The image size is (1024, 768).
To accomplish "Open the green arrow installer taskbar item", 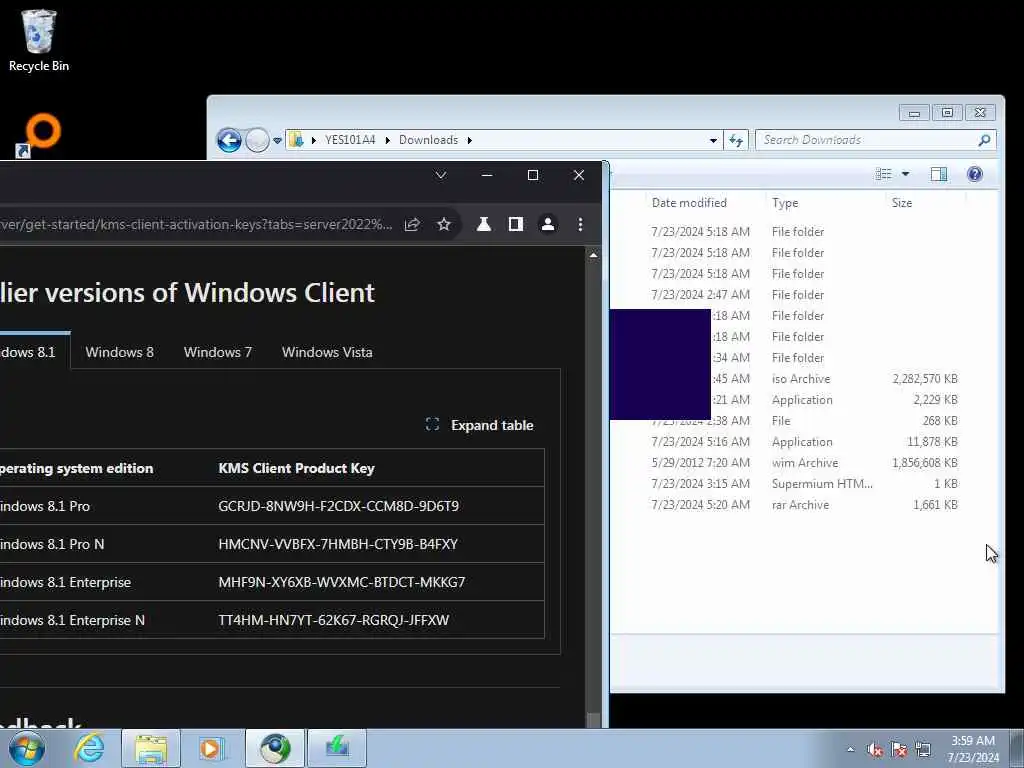I will pyautogui.click(x=336, y=748).
